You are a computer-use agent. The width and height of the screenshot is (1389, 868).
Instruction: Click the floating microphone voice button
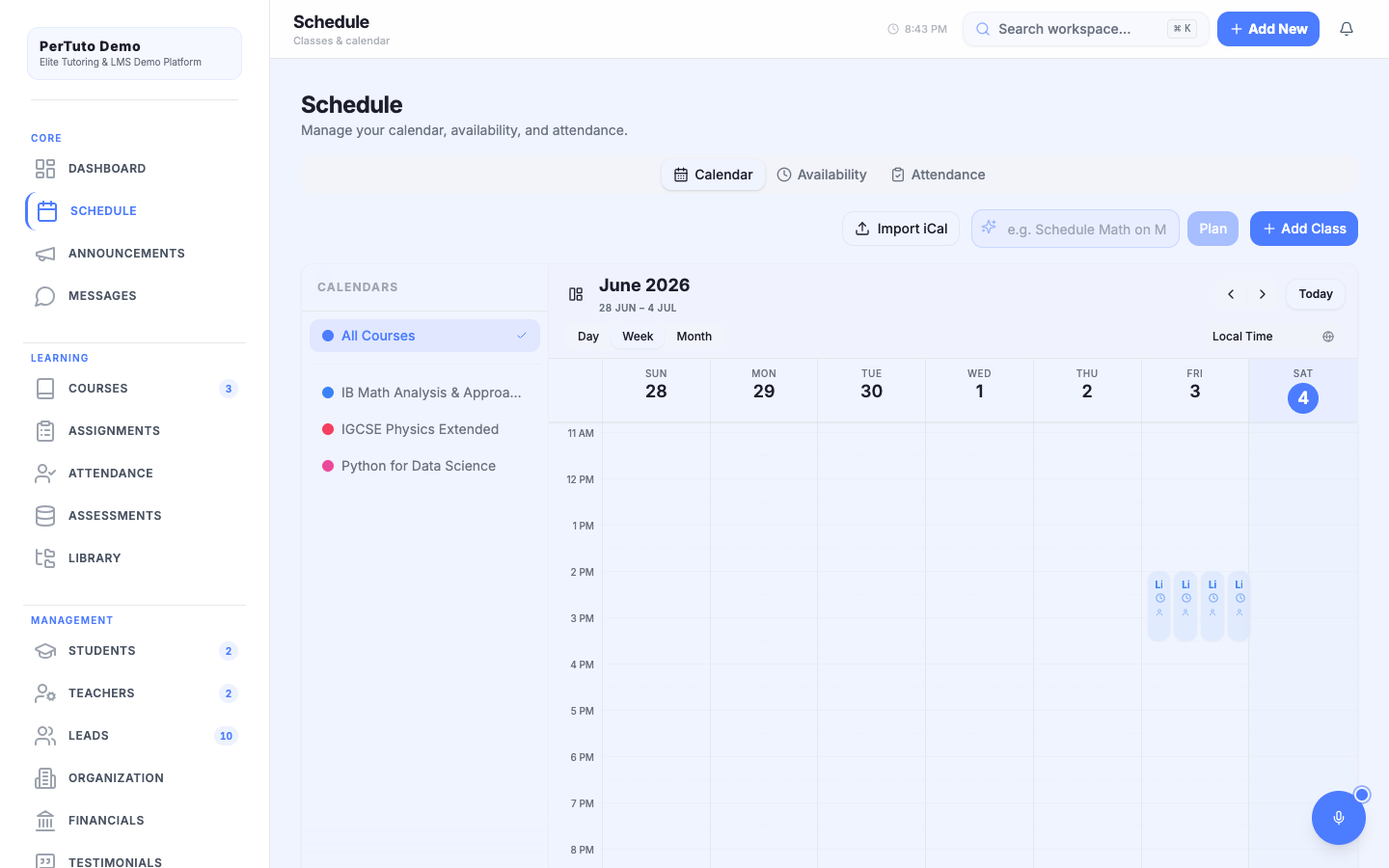(1339, 818)
